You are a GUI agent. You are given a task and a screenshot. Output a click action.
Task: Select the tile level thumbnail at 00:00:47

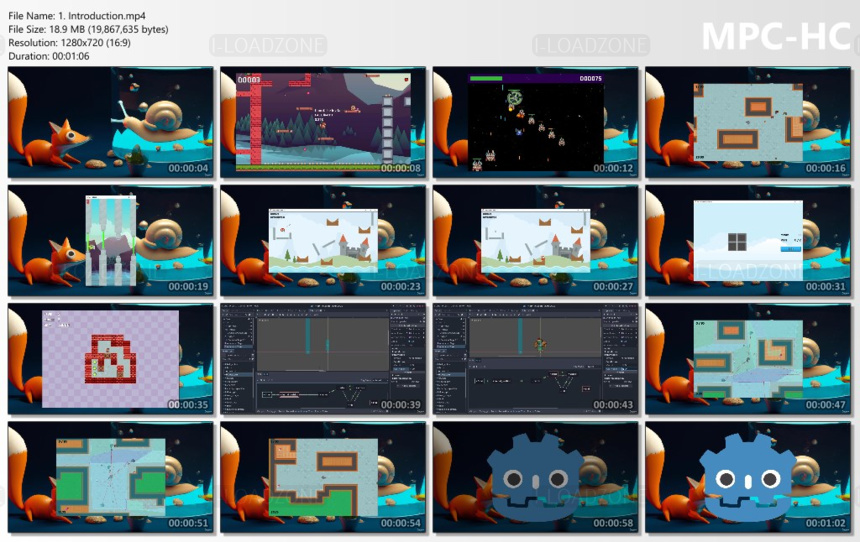coord(747,360)
